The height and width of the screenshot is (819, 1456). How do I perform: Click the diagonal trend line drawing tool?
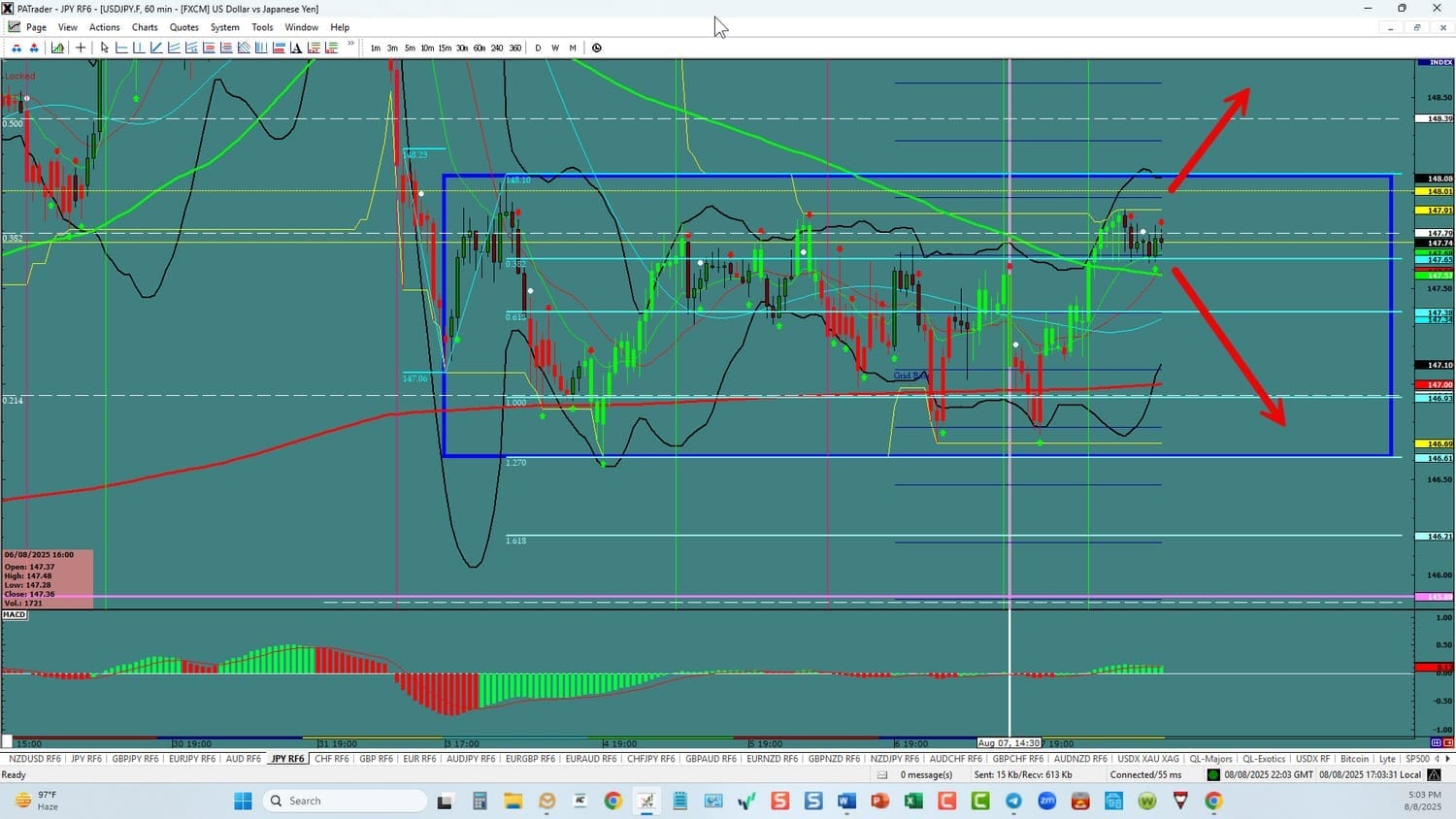point(156,48)
